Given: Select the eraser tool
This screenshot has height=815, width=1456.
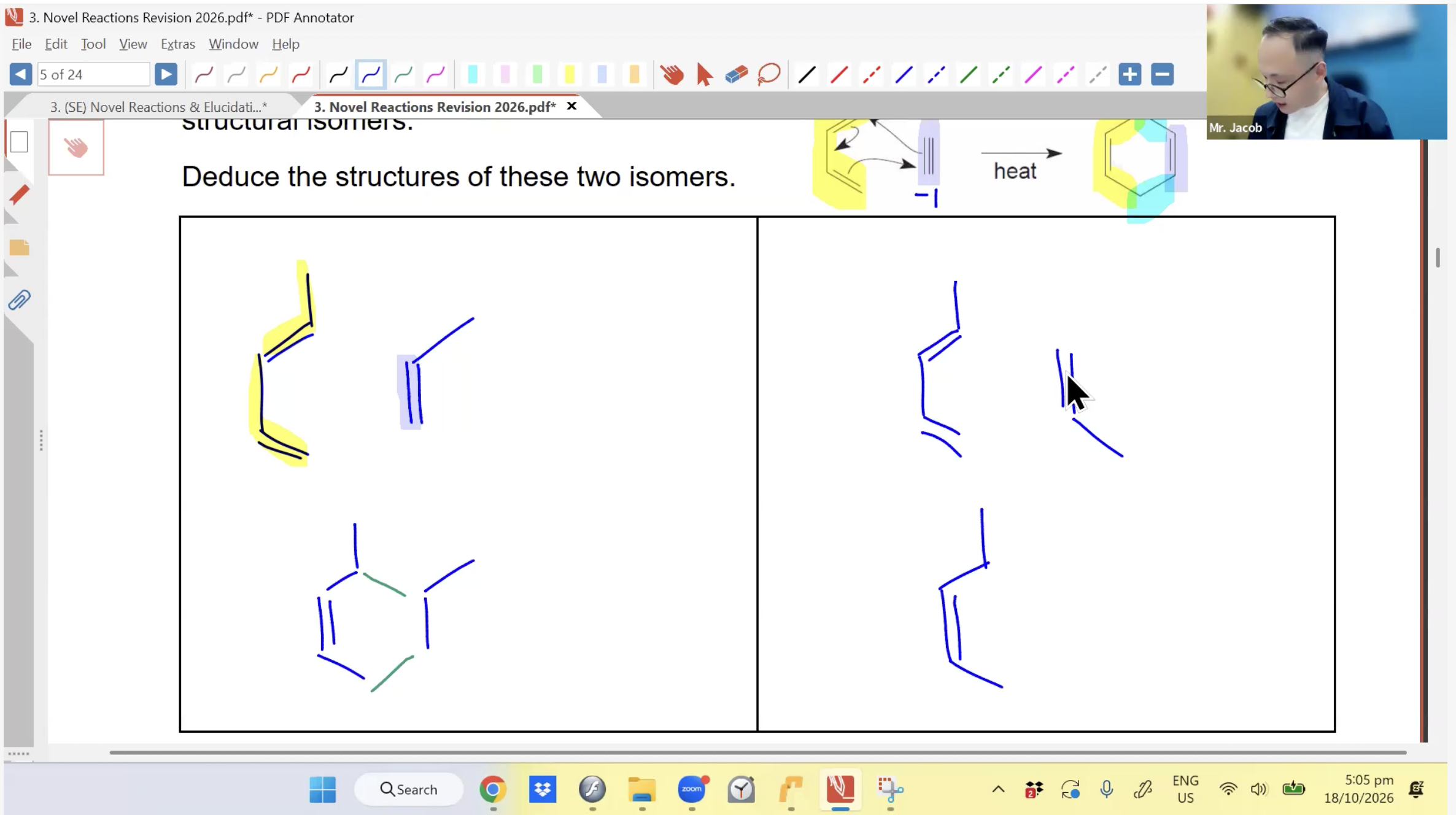Looking at the screenshot, I should coord(737,75).
